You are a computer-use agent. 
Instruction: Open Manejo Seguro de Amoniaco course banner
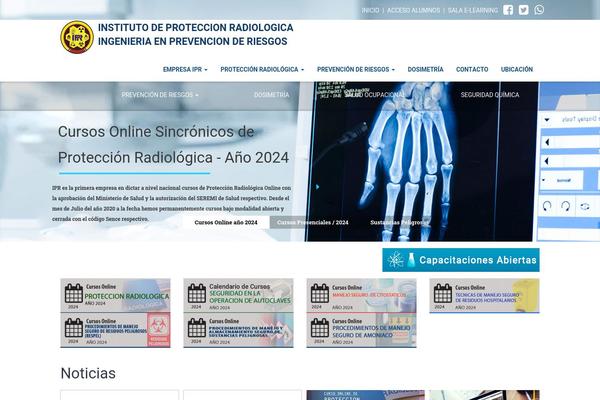pos(361,330)
